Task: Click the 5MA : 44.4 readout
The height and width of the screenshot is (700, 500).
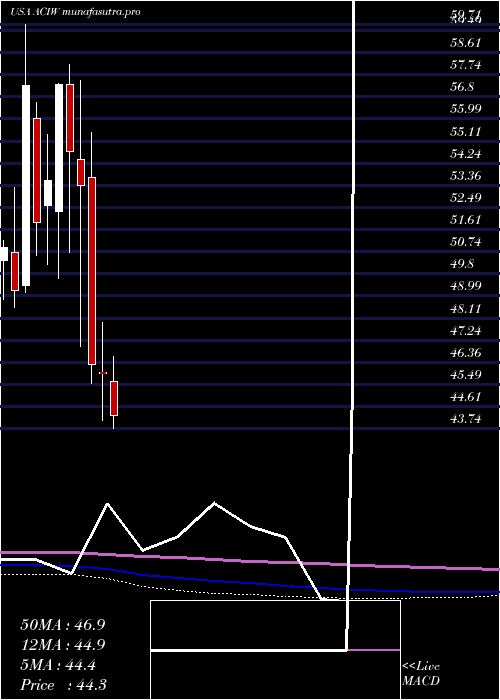Action: point(58,665)
